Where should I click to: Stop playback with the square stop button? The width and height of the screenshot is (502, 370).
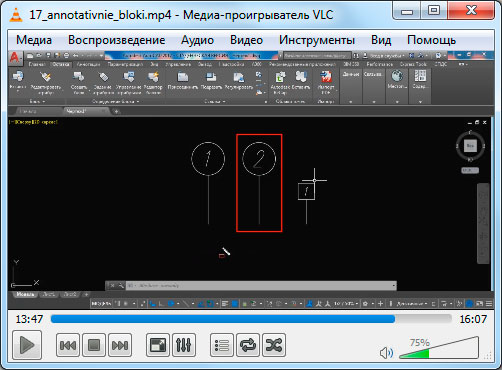94,345
